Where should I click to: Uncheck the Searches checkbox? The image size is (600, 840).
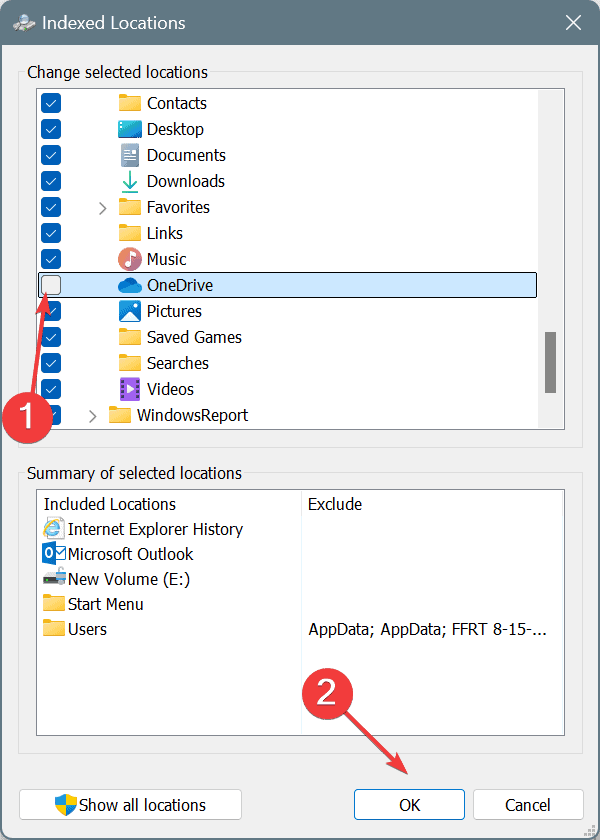[x=51, y=363]
